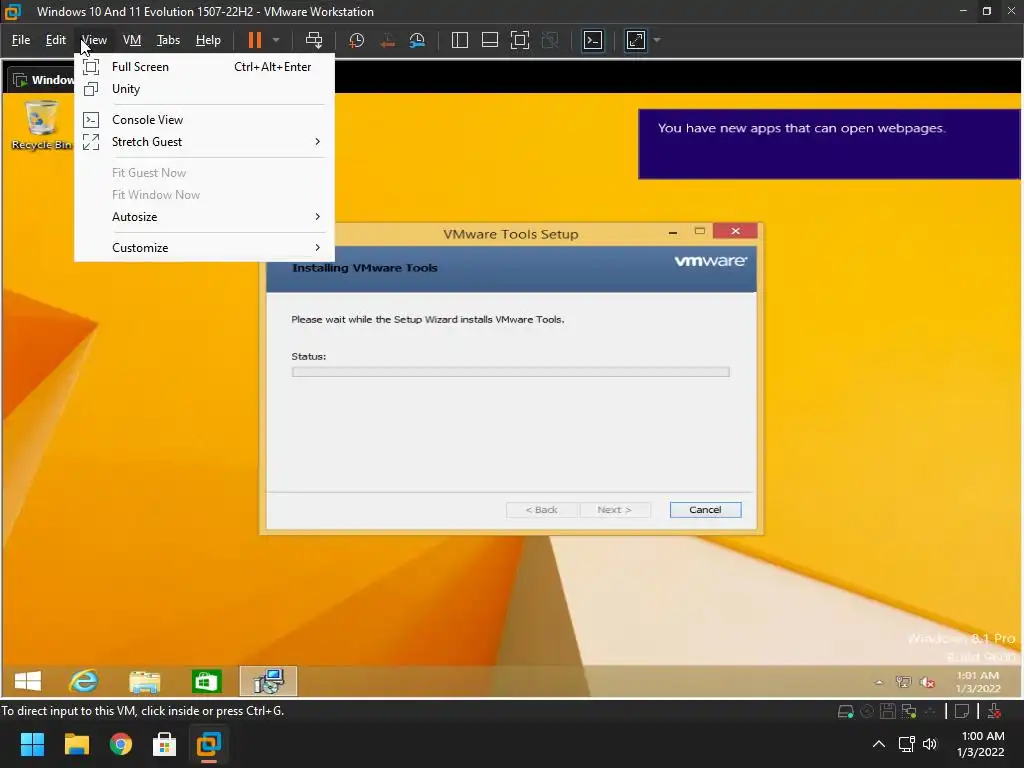1024x768 pixels.
Task: Open the Help menu
Action: tap(208, 40)
